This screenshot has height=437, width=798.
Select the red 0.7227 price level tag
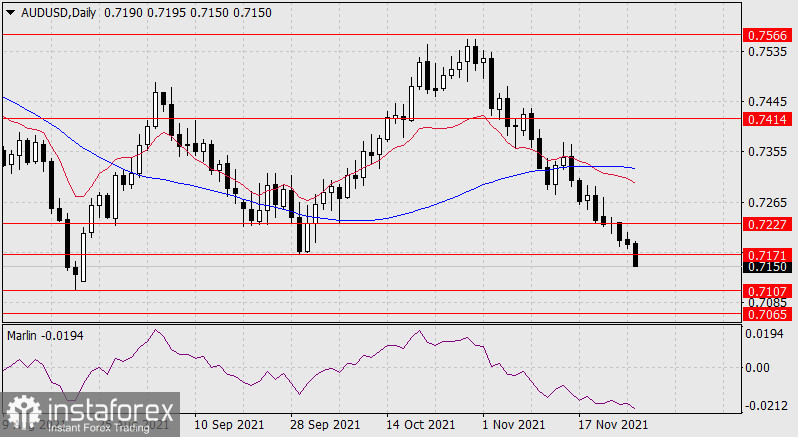click(x=769, y=224)
